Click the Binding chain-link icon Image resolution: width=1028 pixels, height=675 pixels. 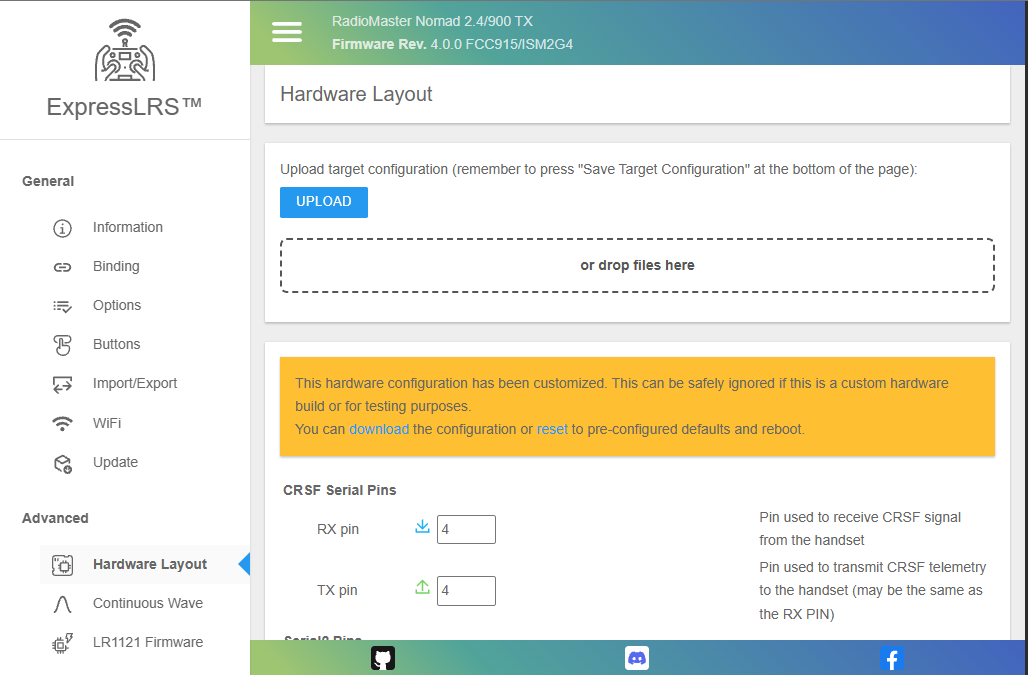point(62,266)
